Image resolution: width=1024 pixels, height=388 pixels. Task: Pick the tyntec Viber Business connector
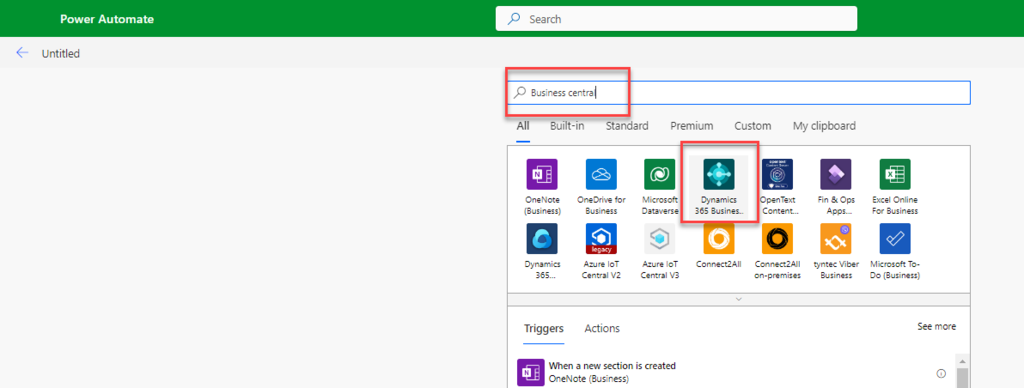[836, 238]
